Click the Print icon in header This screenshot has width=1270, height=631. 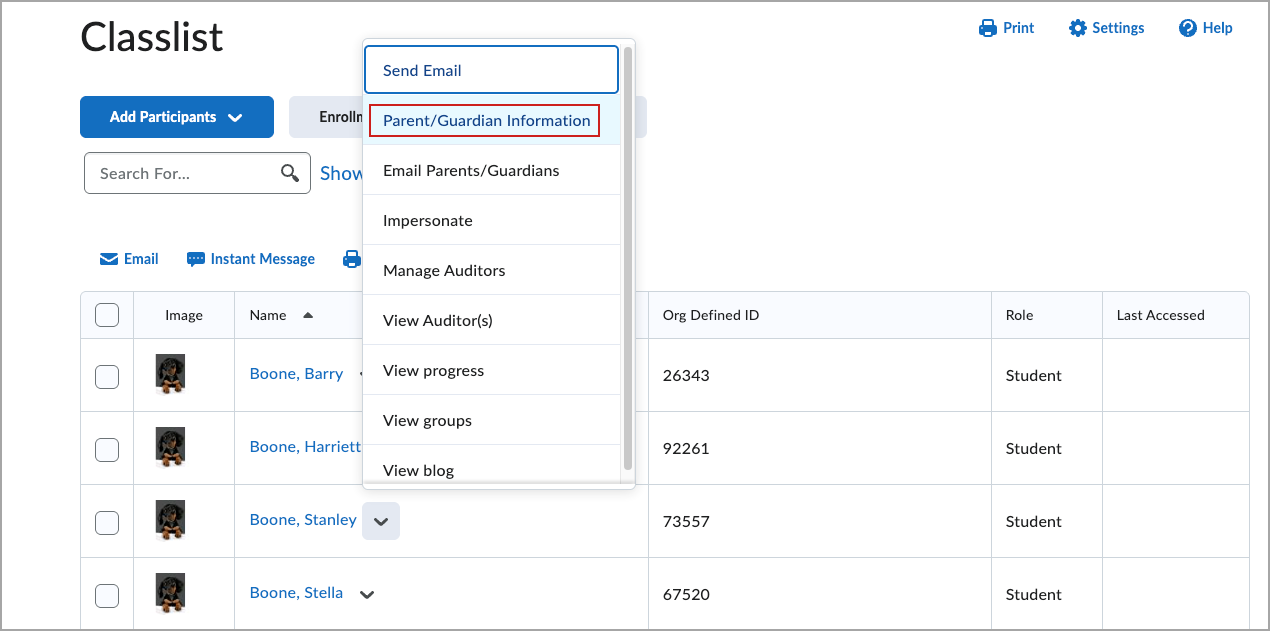[988, 28]
